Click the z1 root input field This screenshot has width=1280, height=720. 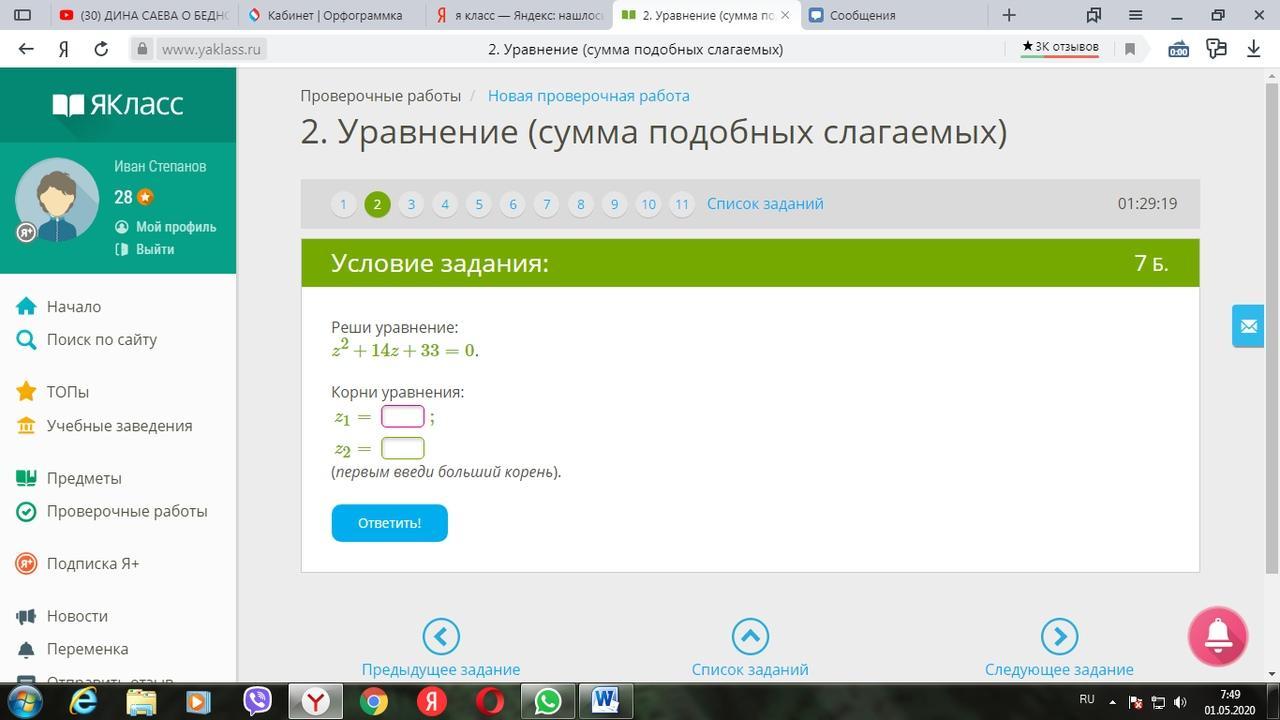pyautogui.click(x=402, y=416)
